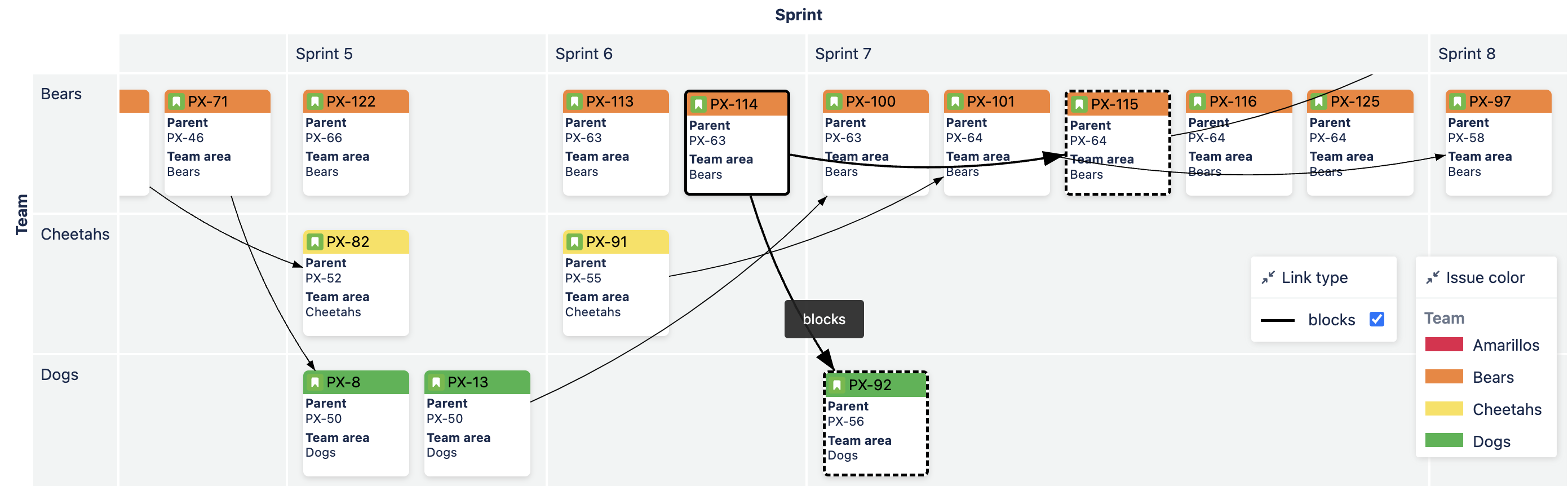Select the Sprint 5 column header
This screenshot has width=1568, height=486.
tap(324, 54)
